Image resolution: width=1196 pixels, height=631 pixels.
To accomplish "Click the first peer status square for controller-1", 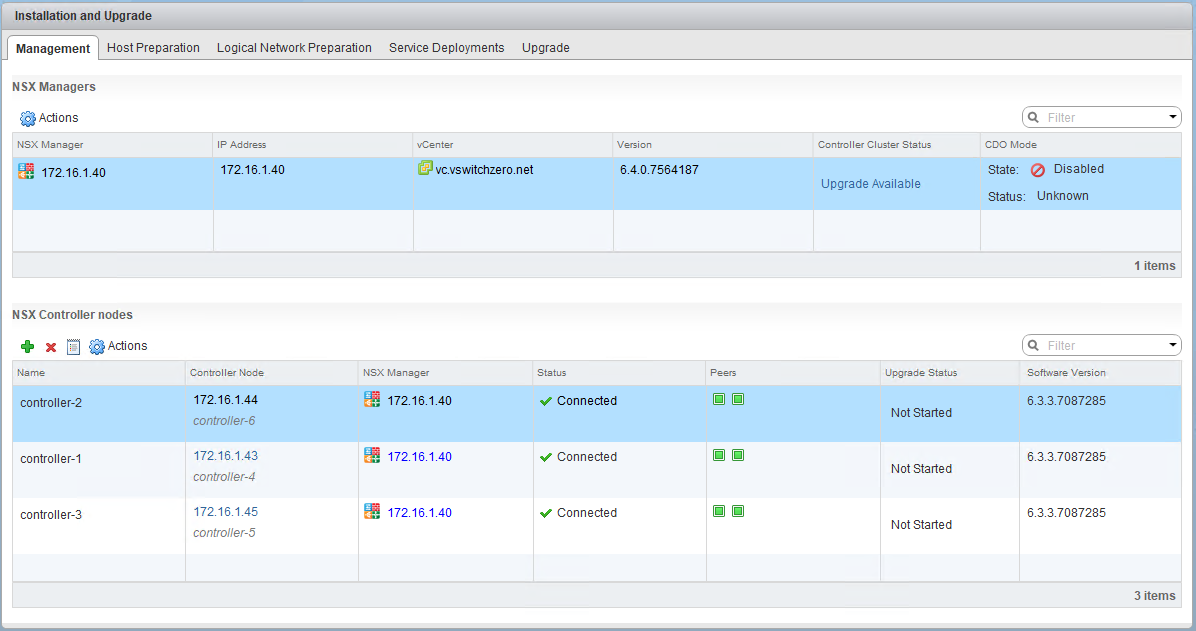I will (x=719, y=455).
